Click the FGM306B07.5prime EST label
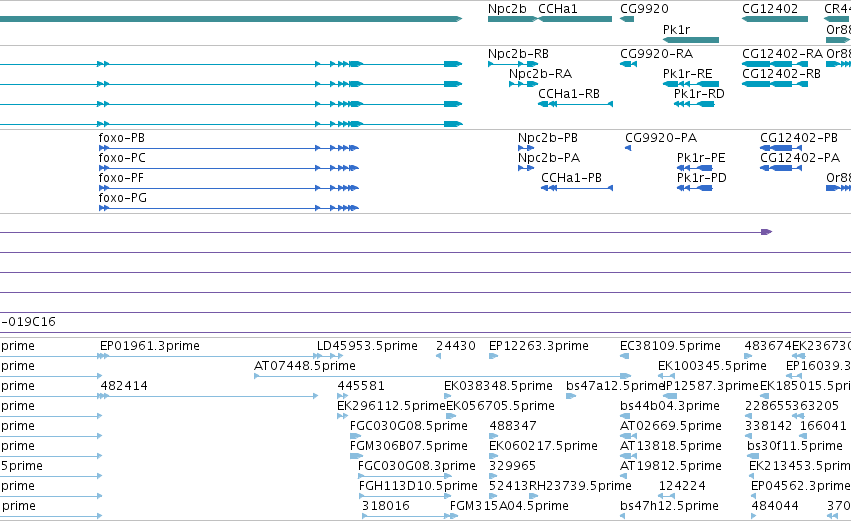 (409, 446)
